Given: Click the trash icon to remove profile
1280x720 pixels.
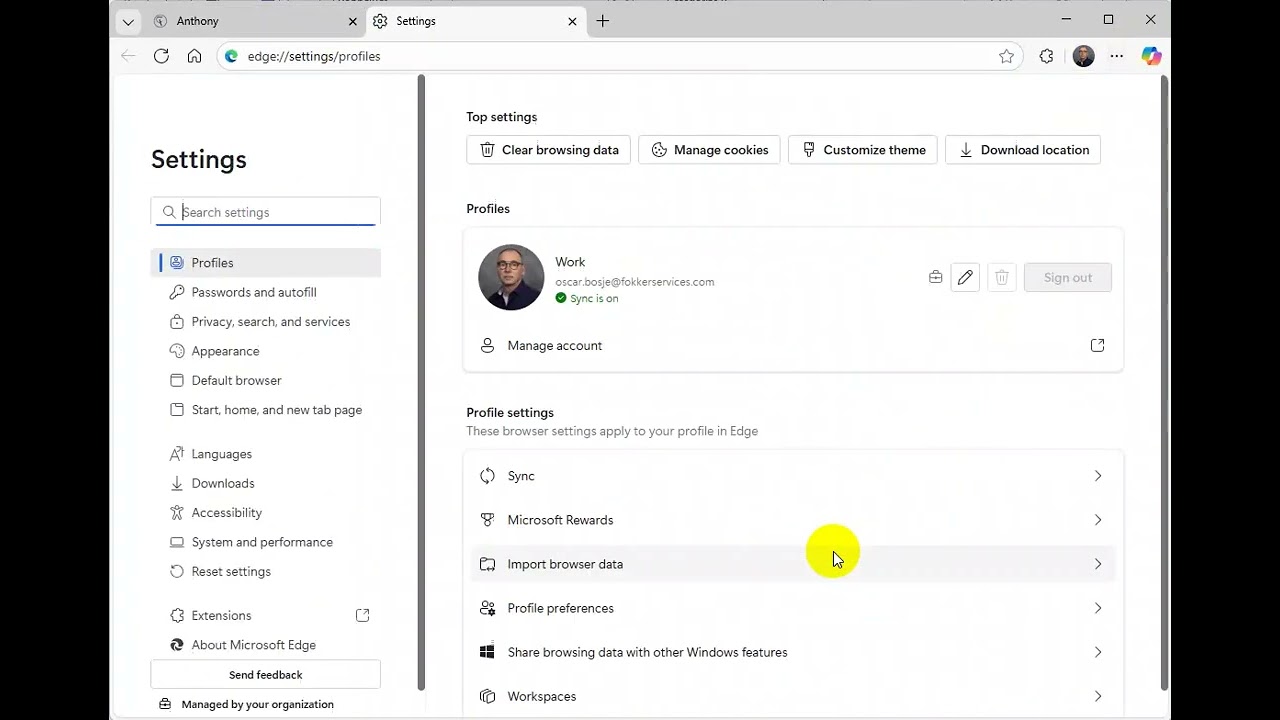Looking at the screenshot, I should [1002, 277].
